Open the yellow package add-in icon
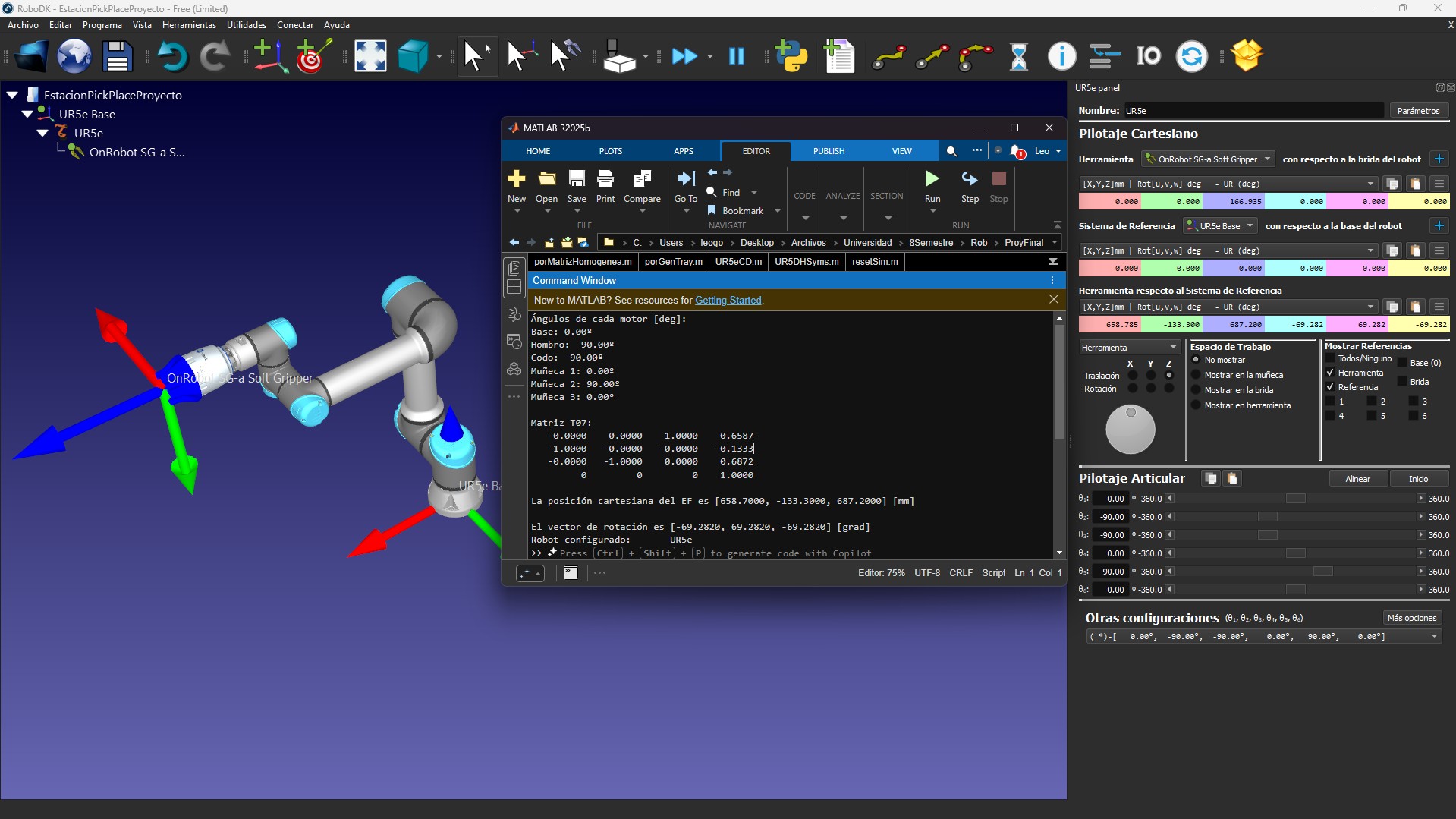The height and width of the screenshot is (819, 1456). 1247,56
